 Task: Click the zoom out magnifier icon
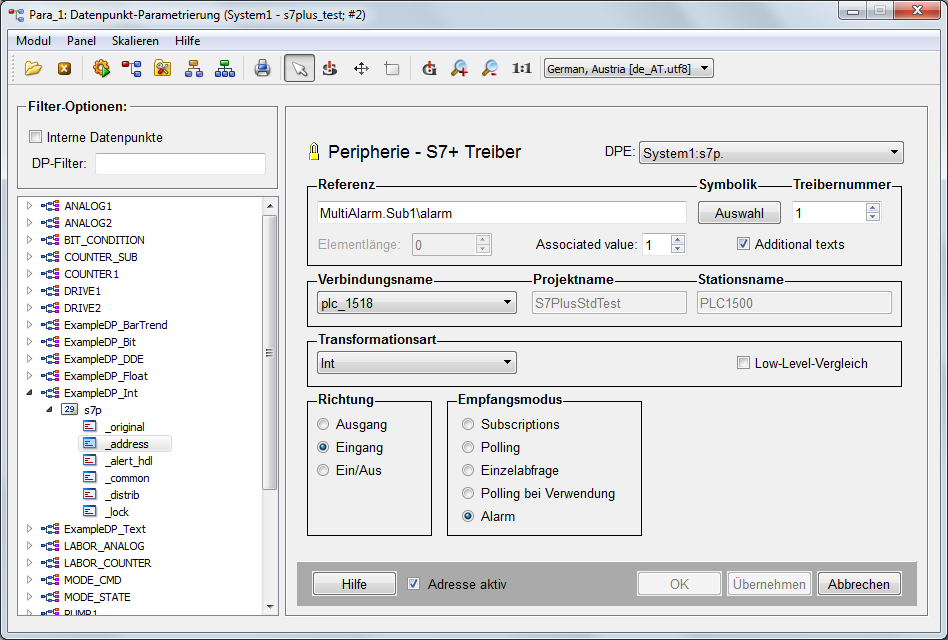490,68
